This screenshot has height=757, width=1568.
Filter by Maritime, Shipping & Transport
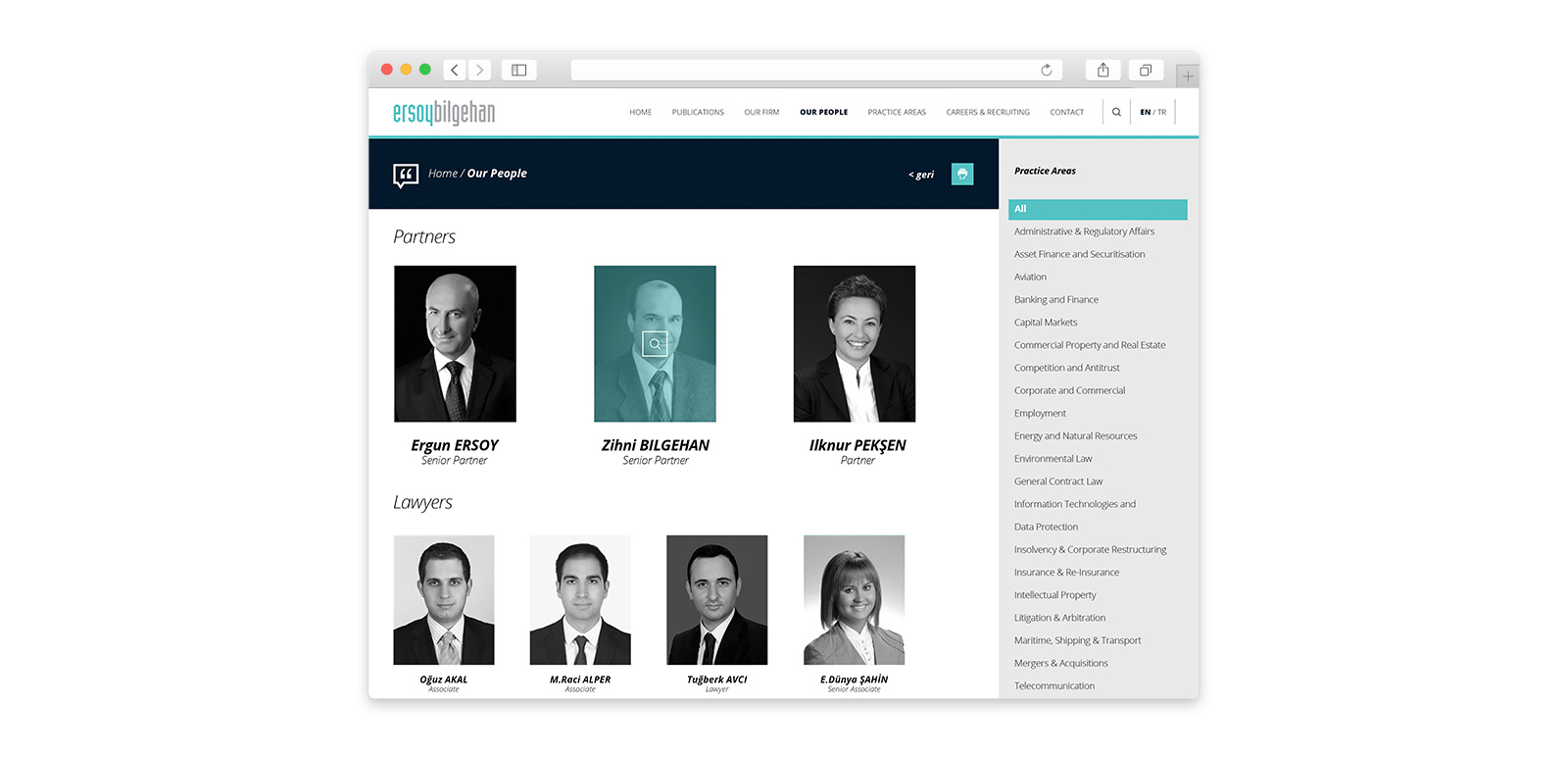[x=1077, y=640]
